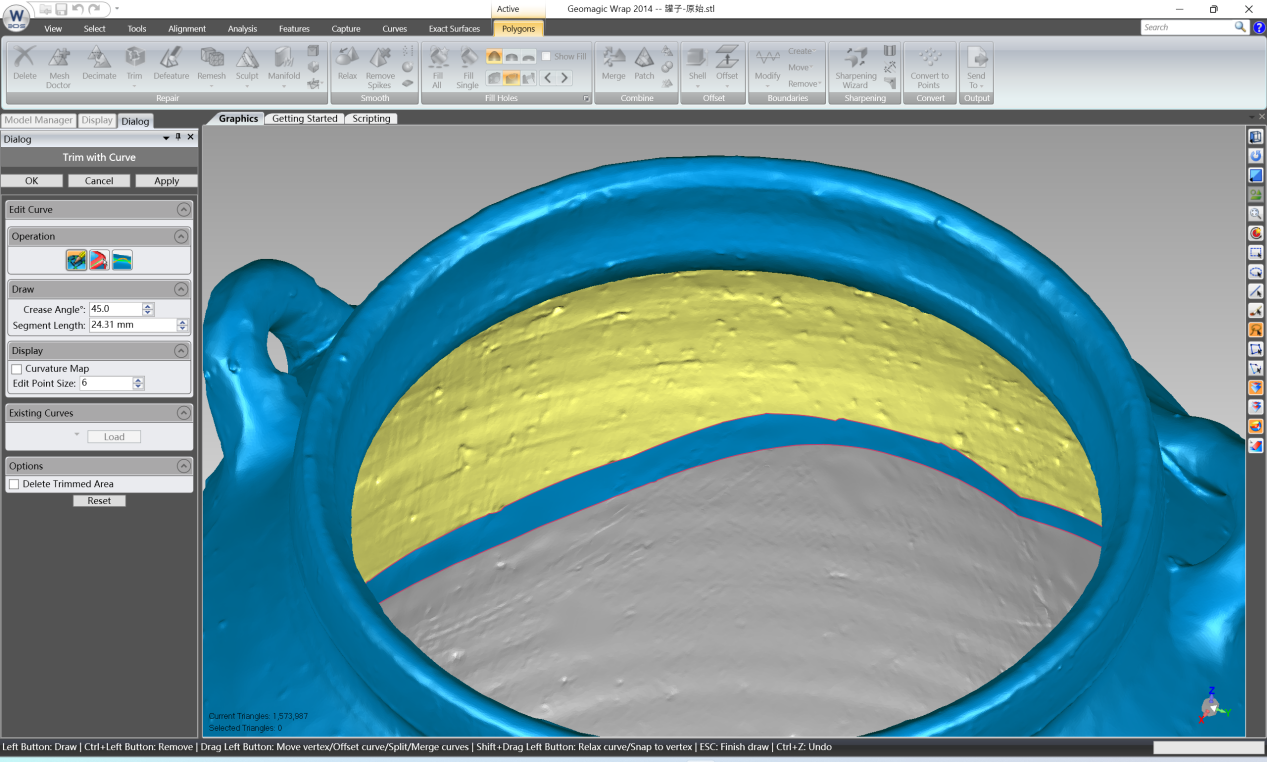The image size is (1267, 762).
Task: Select the Mesh Doctor tool
Action: pyautogui.click(x=58, y=68)
